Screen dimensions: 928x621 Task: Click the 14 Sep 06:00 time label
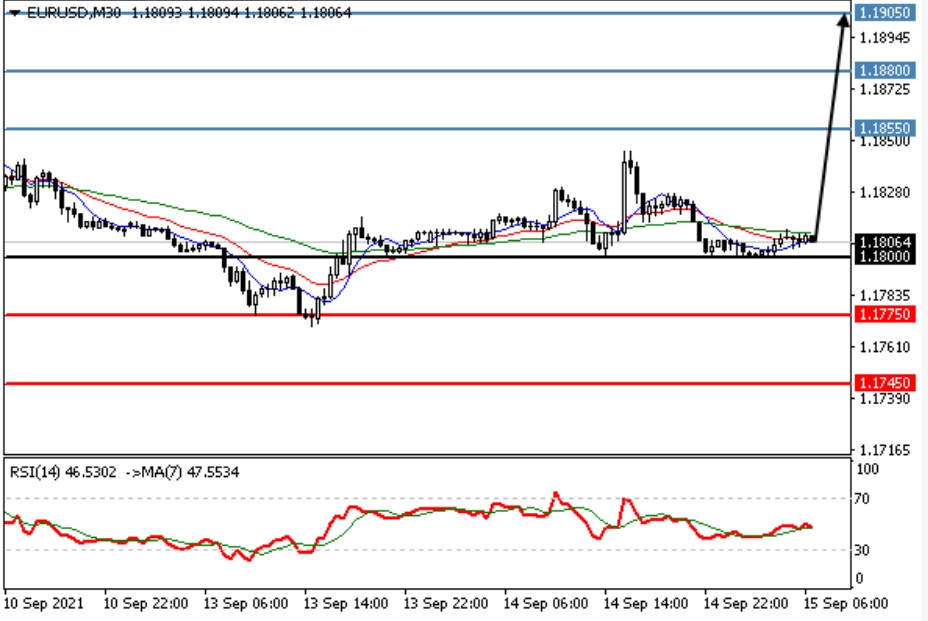coord(546,604)
